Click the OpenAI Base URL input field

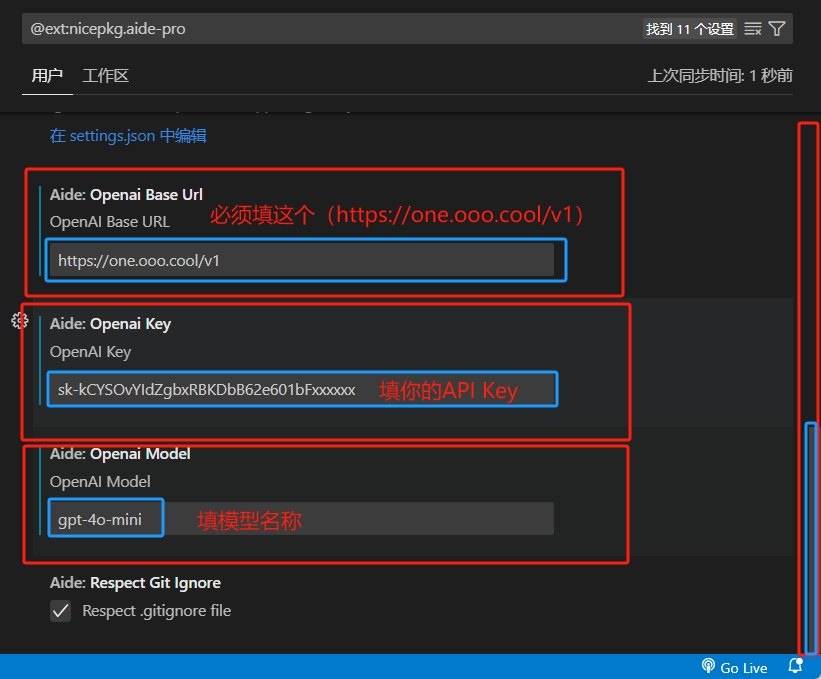[x=301, y=260]
